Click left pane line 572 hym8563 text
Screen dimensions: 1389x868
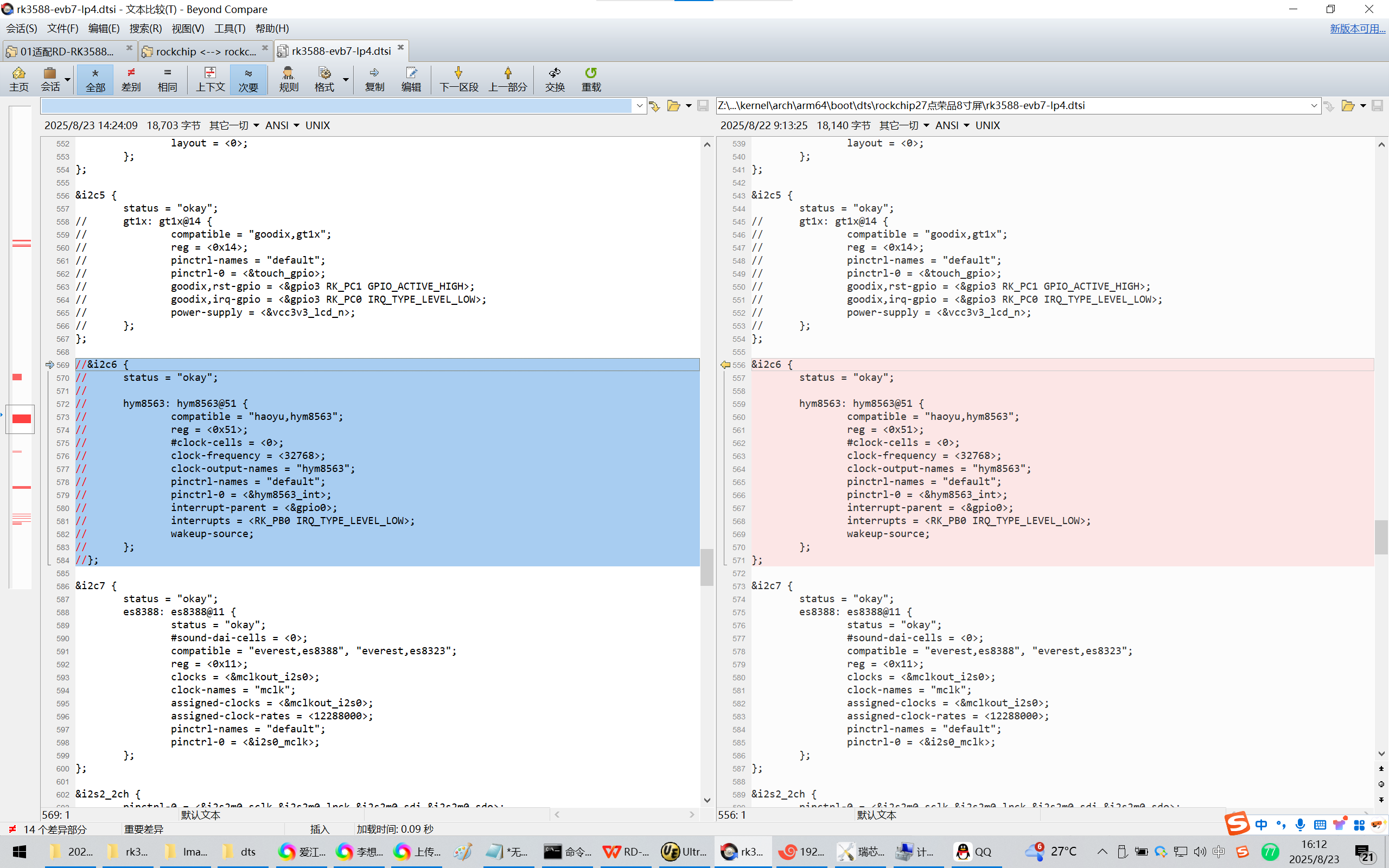point(186,404)
